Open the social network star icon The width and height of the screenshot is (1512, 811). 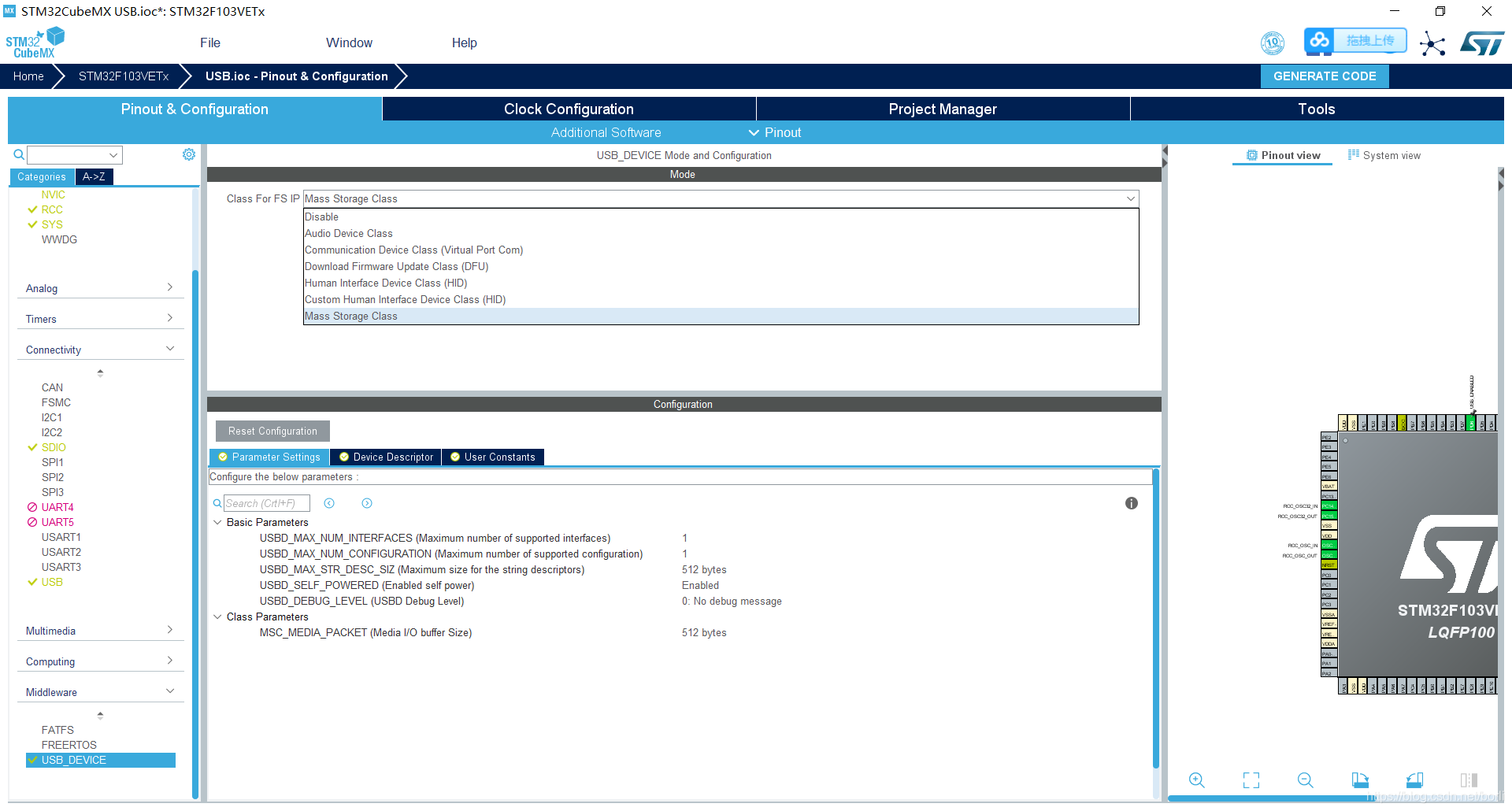(x=1432, y=43)
